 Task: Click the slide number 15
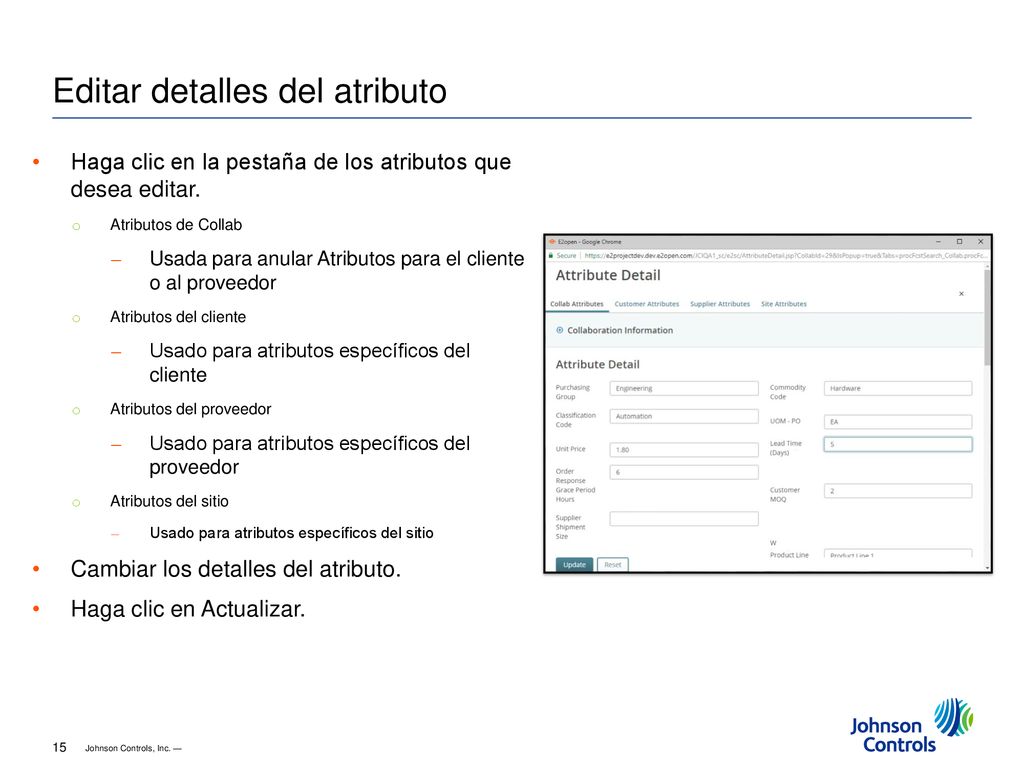[59, 747]
